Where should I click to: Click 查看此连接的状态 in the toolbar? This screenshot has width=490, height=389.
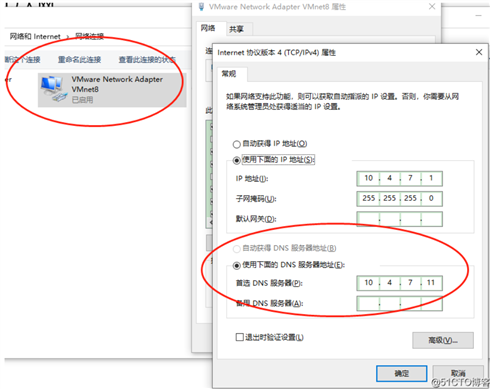[x=147, y=60]
